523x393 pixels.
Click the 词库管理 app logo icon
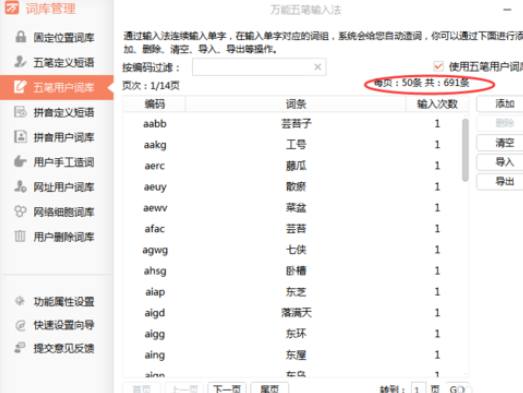[x=12, y=7]
